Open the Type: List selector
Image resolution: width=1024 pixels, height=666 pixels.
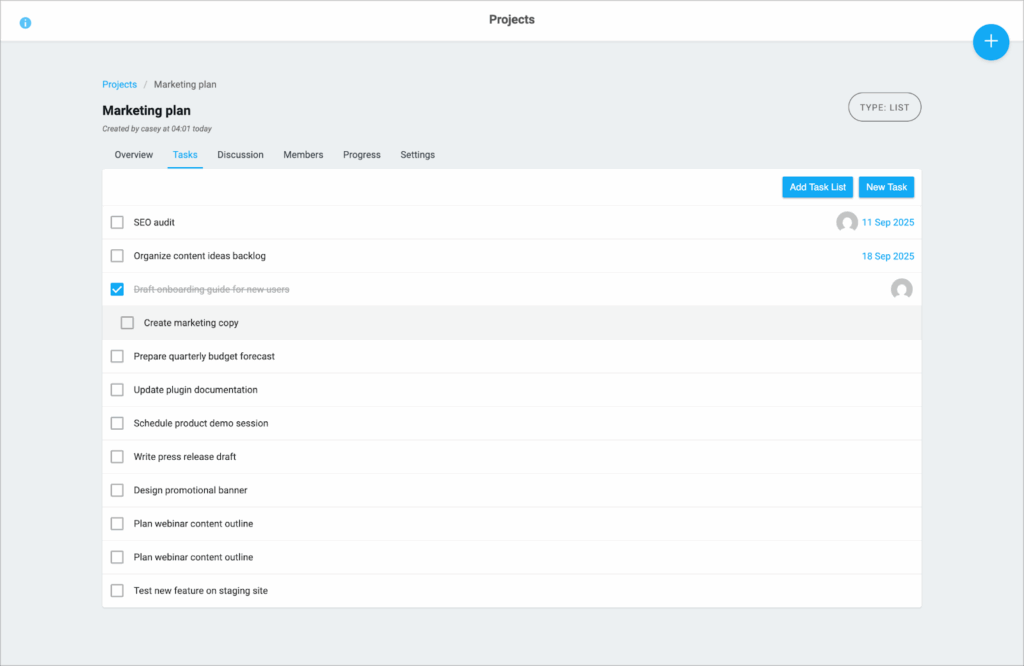pyautogui.click(x=884, y=107)
